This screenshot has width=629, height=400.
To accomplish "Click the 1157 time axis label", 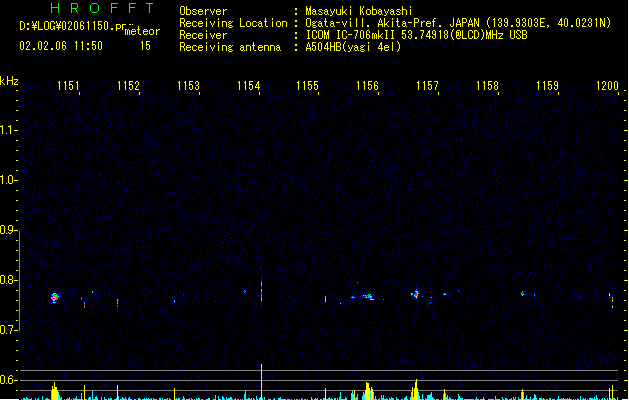I will pyautogui.click(x=427, y=85).
